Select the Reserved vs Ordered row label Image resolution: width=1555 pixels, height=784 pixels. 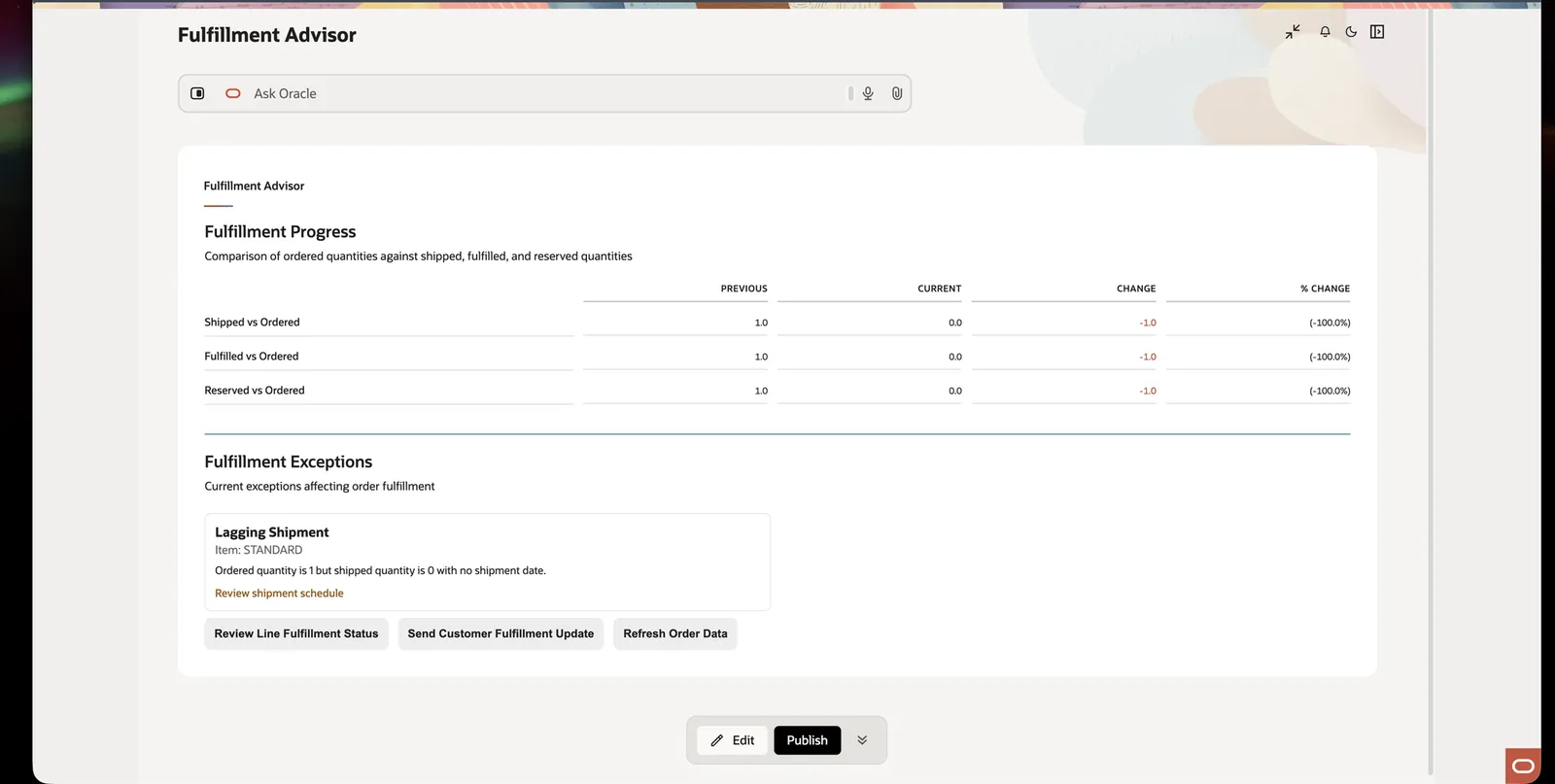[x=254, y=391]
